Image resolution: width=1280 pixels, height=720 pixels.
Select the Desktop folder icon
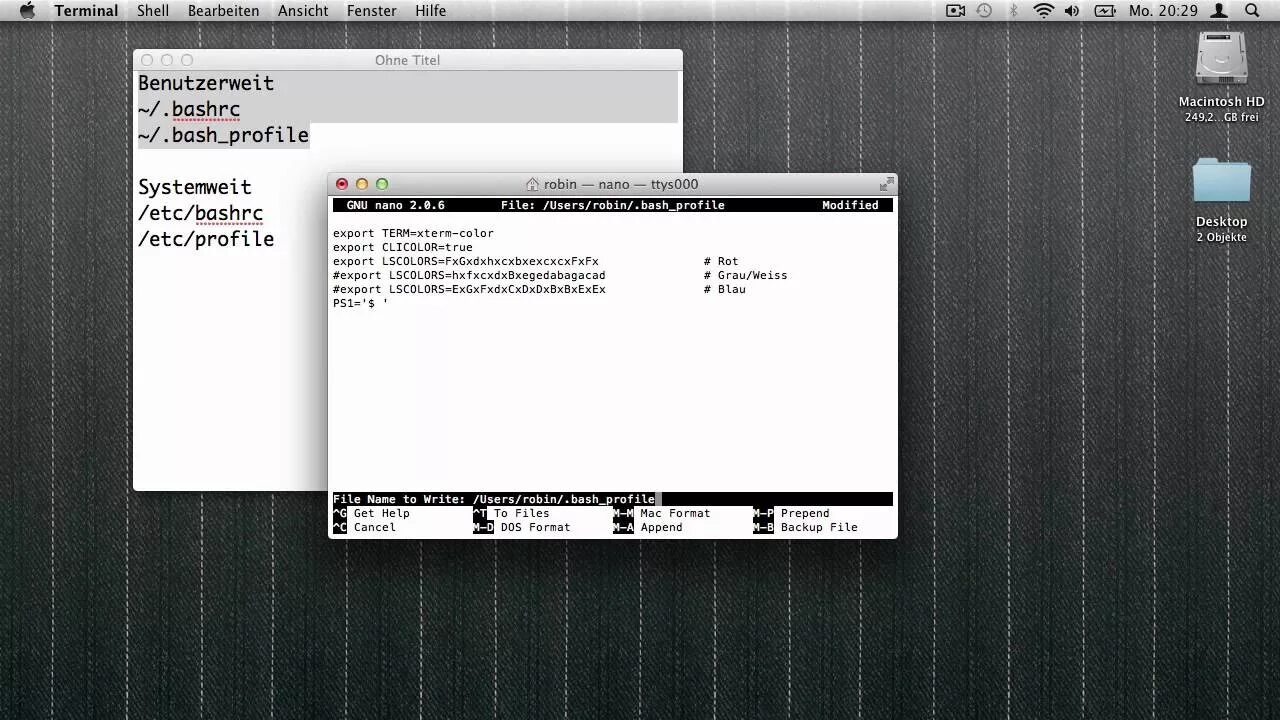click(1222, 182)
